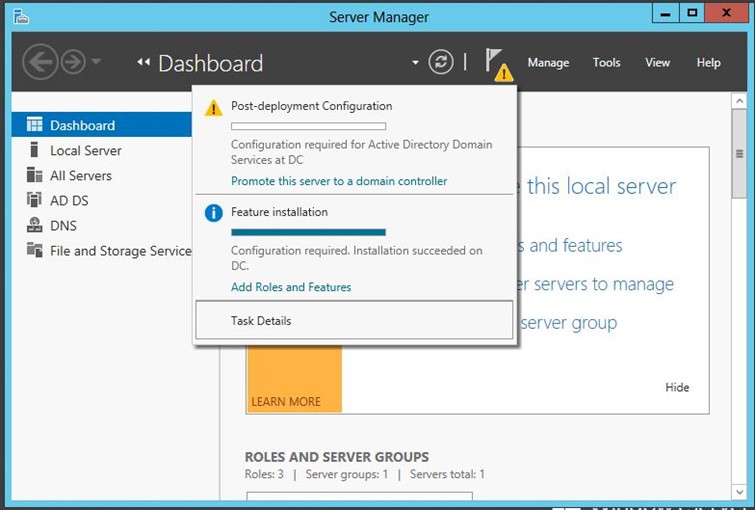Click 'Configuration required. Installation succeeded on DC.' text
This screenshot has width=755, height=510.
pos(357,258)
